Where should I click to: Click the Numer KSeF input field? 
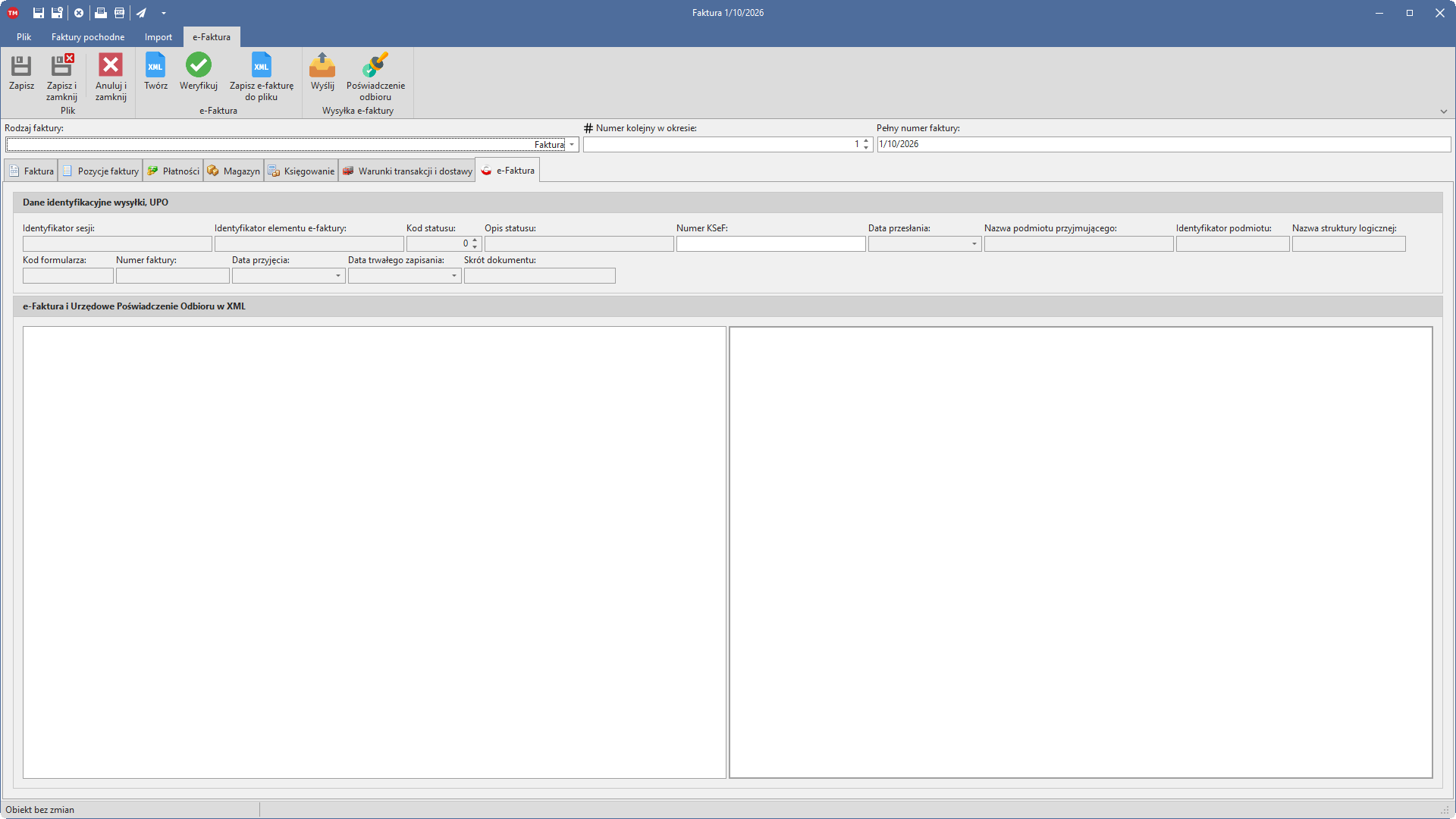pos(771,244)
